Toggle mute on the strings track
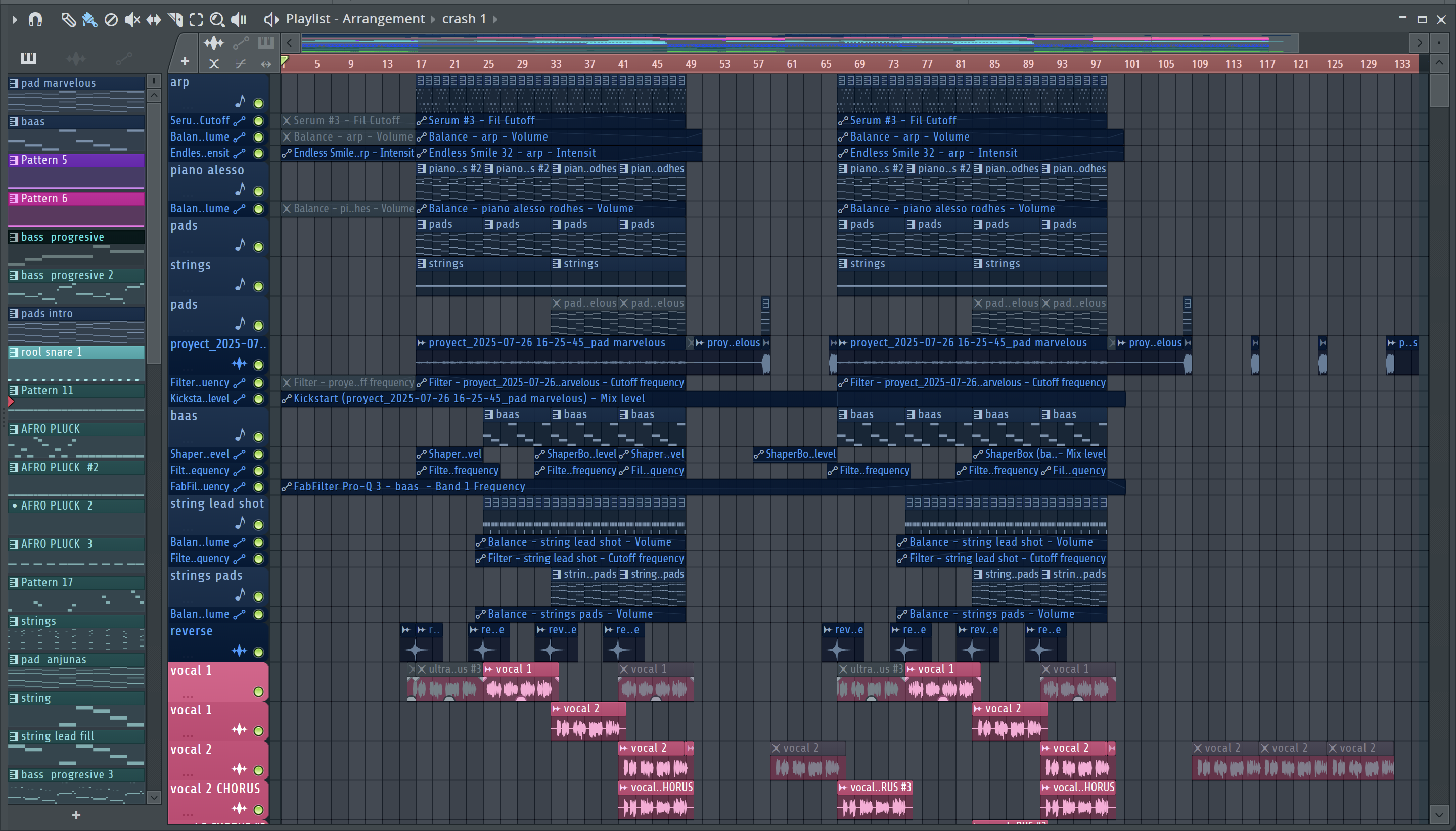Image resolution: width=1456 pixels, height=831 pixels. click(258, 286)
